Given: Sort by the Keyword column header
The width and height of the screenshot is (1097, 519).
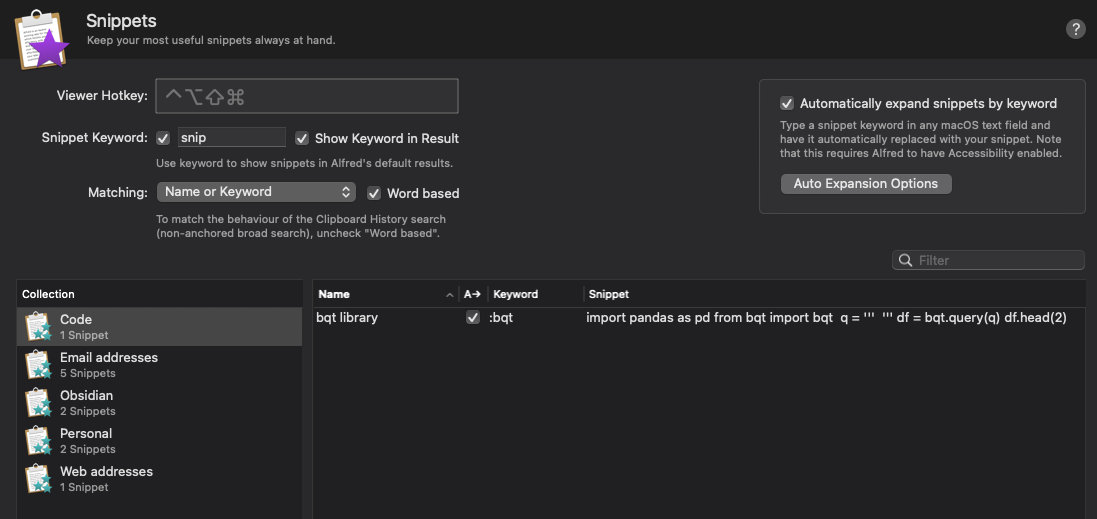Looking at the screenshot, I should (x=516, y=294).
